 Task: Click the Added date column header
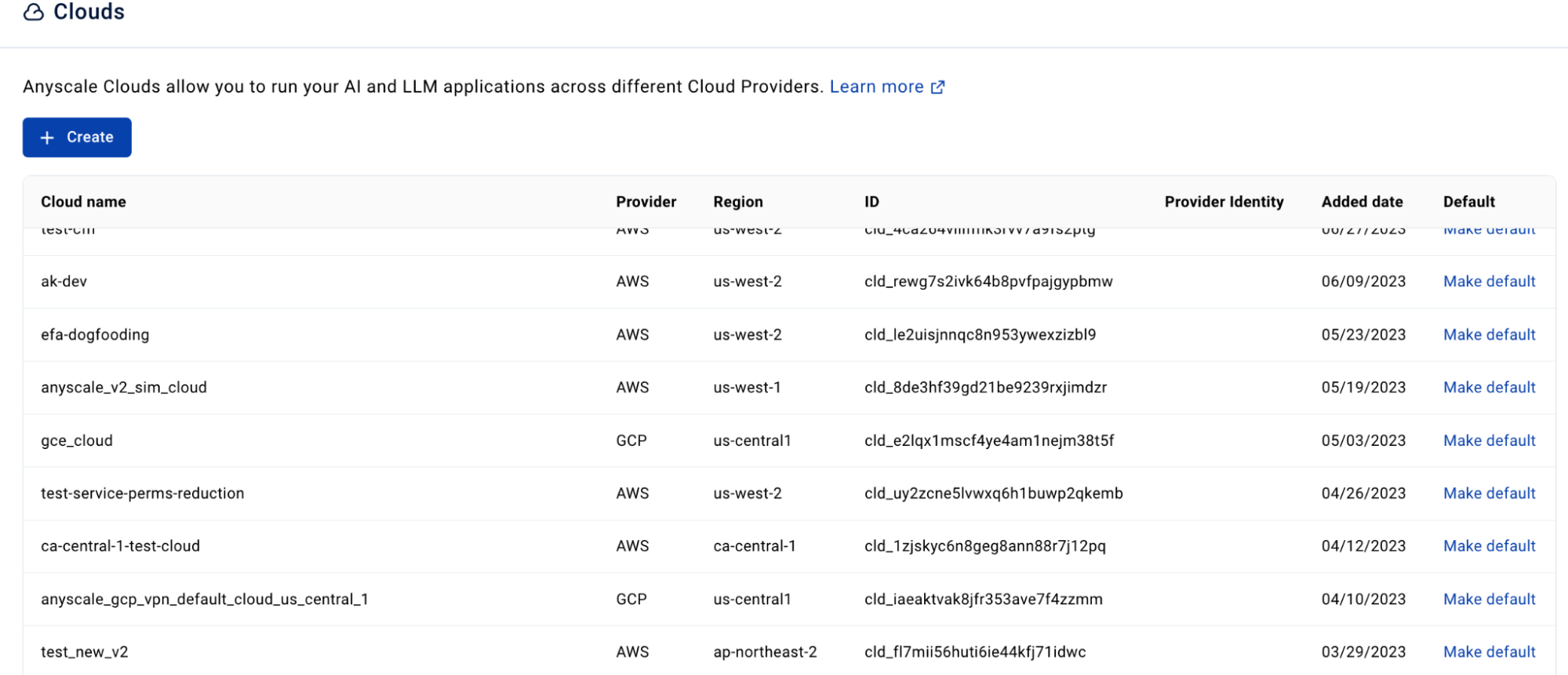1362,202
